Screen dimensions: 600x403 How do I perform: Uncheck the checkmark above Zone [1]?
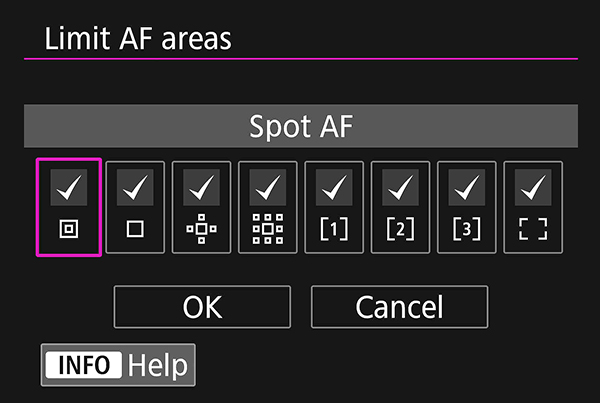[x=334, y=185]
